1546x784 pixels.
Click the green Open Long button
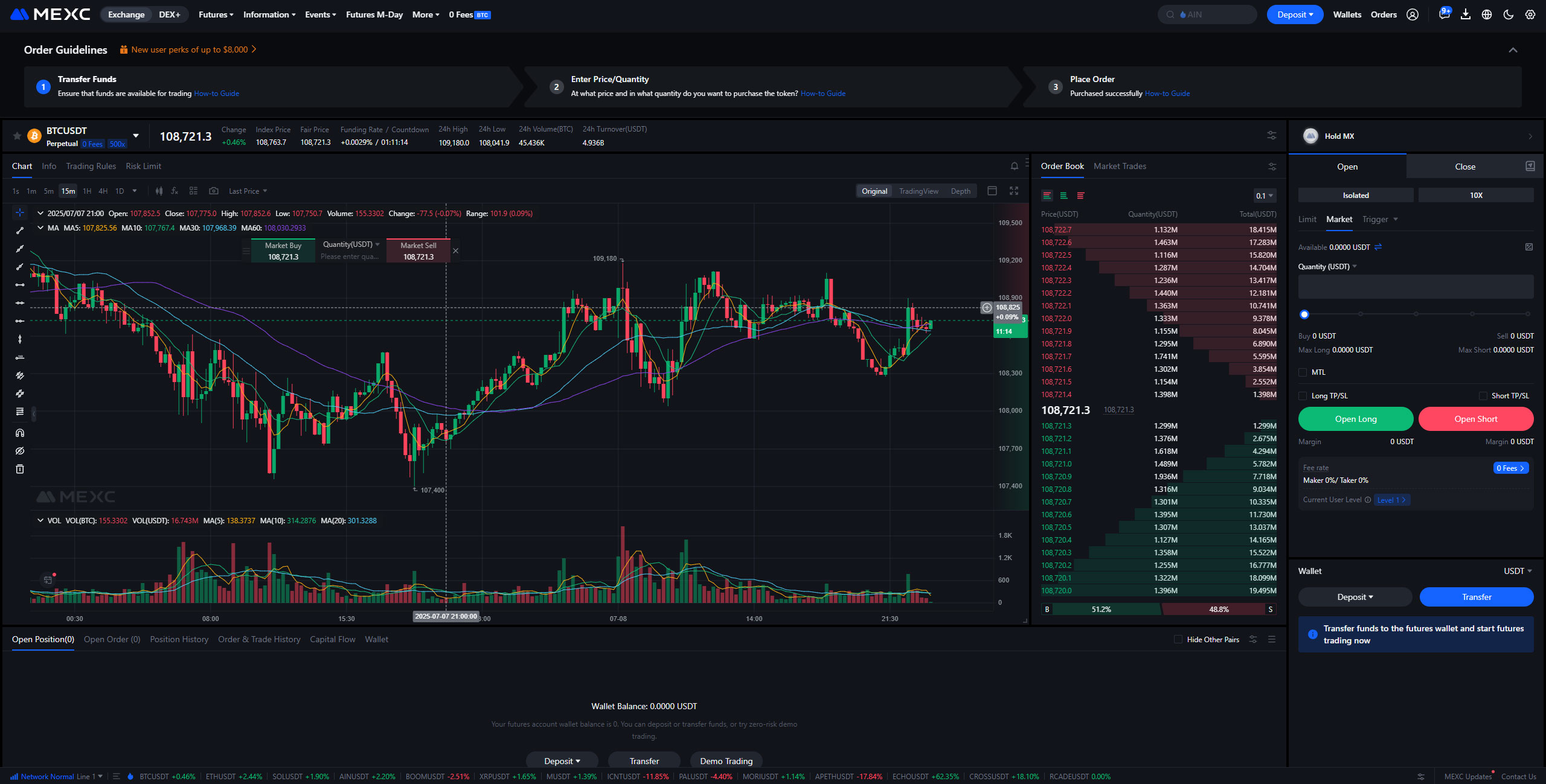tap(1356, 419)
